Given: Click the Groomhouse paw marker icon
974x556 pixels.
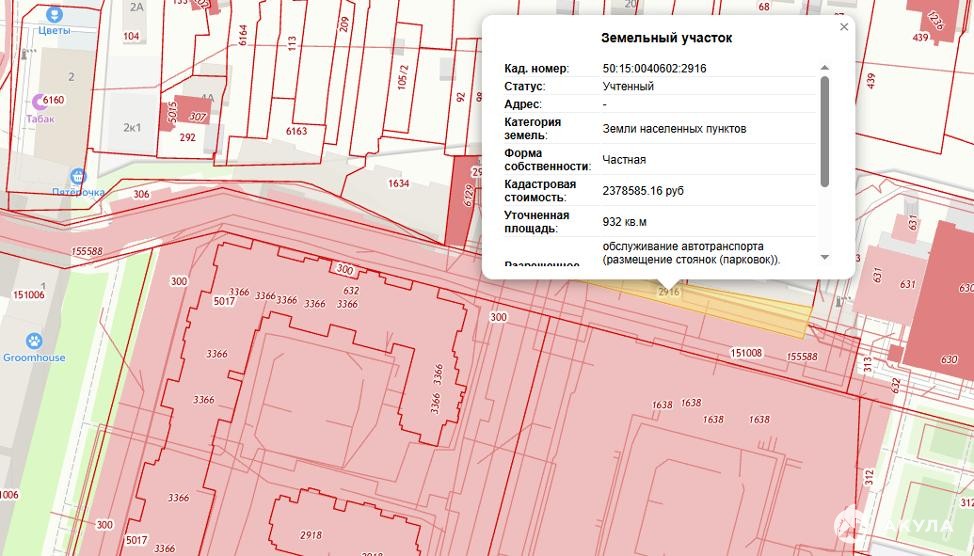Looking at the screenshot, I should click(x=34, y=341).
